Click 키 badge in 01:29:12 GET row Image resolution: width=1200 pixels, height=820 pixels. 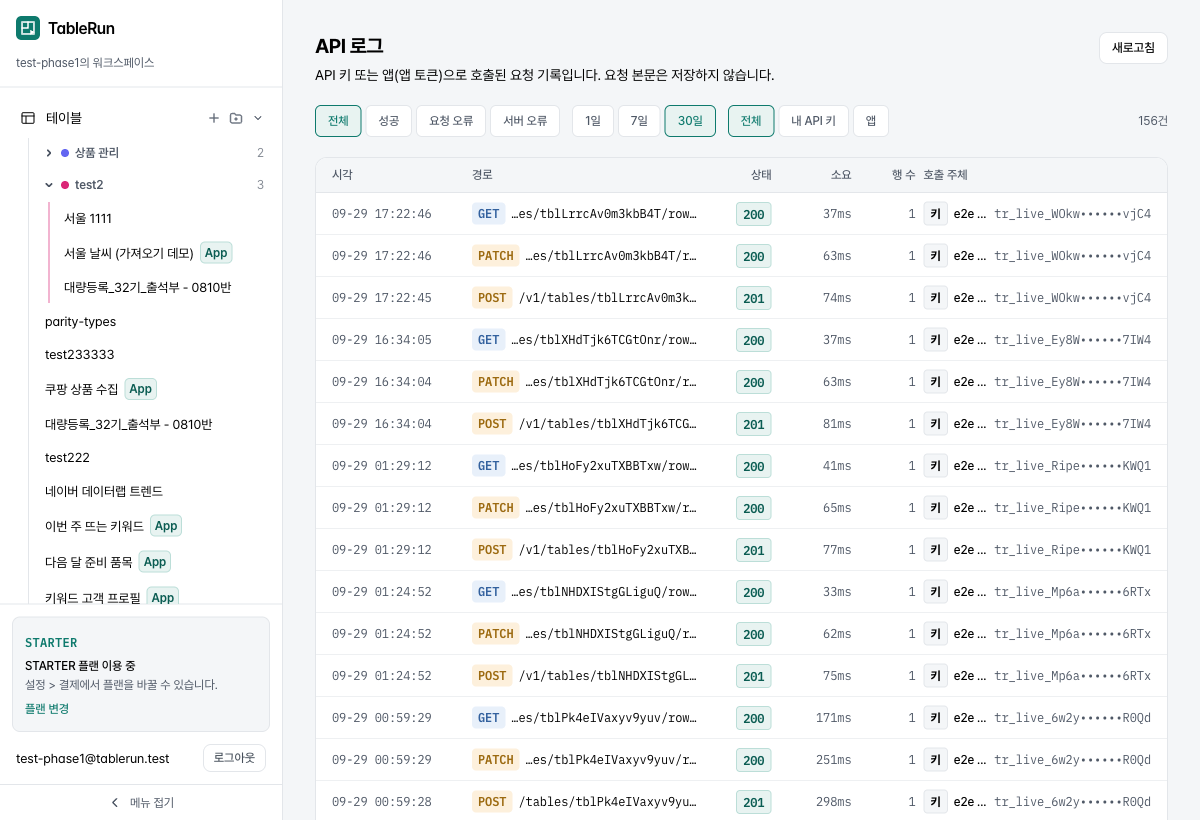click(935, 466)
